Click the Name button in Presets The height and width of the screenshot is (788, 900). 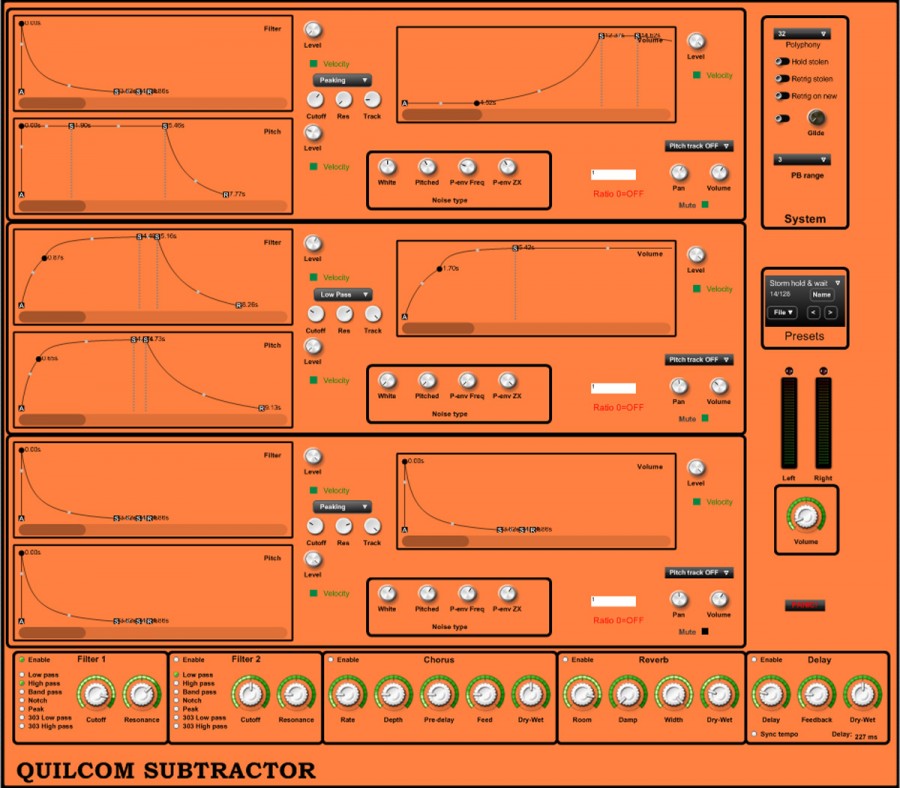tap(822, 295)
